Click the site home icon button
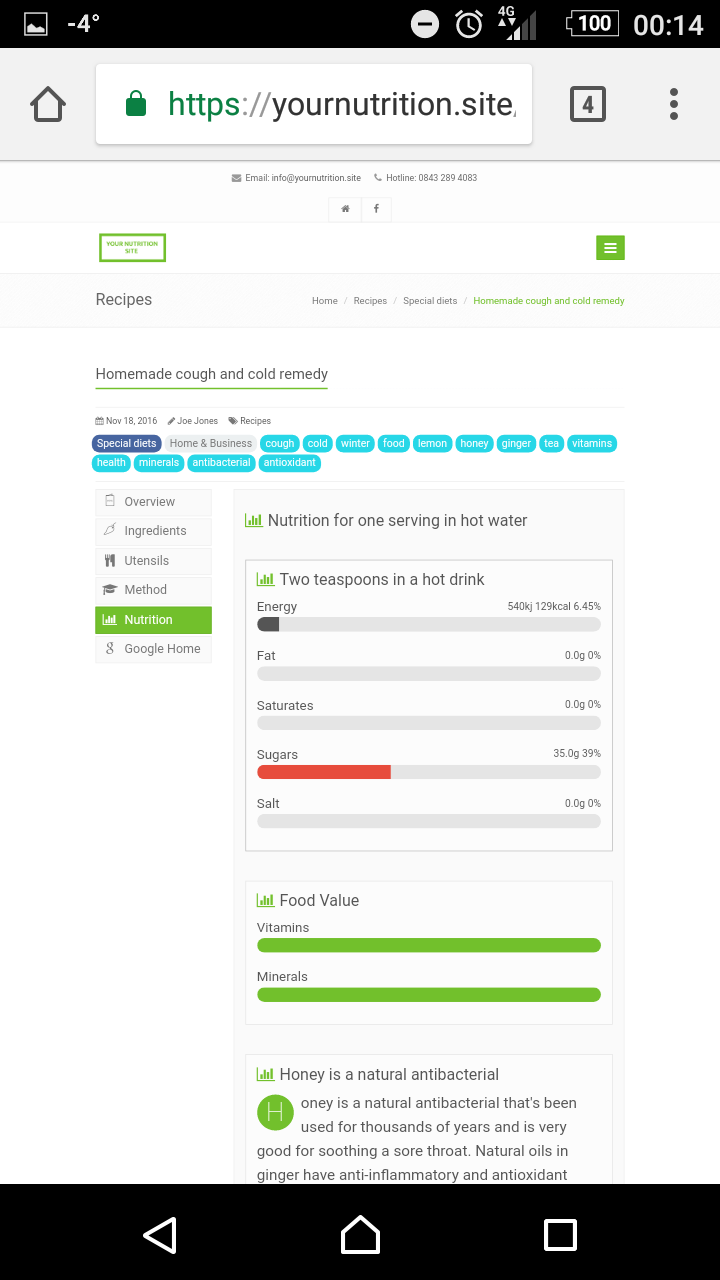Viewport: 720px width, 1280px height. coord(345,208)
